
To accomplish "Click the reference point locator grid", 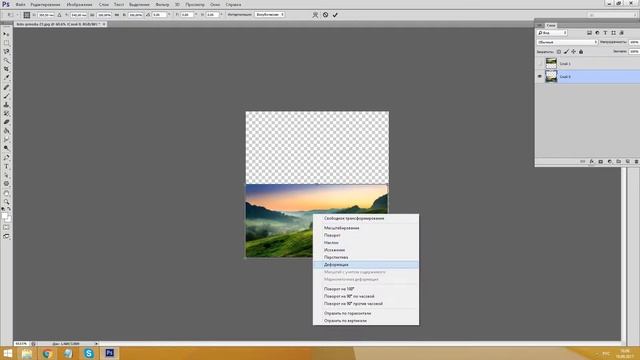I will point(27,15).
